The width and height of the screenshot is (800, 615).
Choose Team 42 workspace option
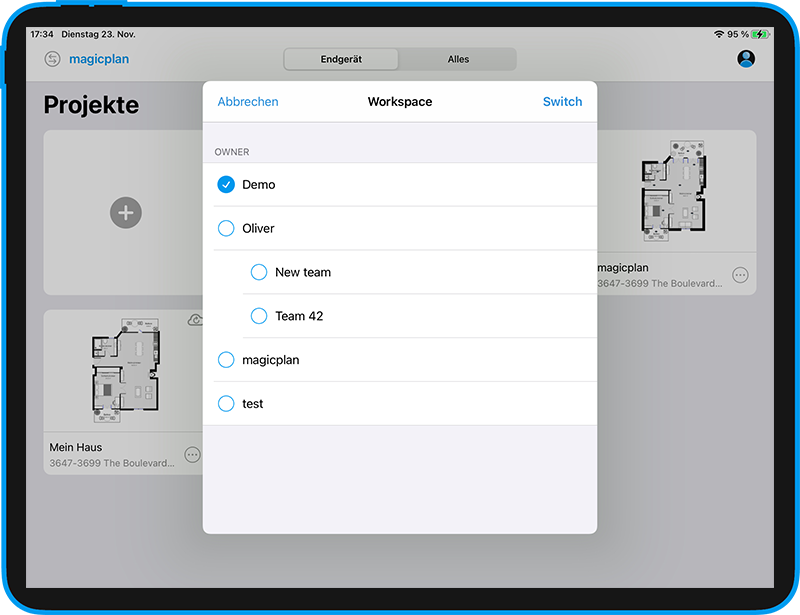click(x=259, y=316)
